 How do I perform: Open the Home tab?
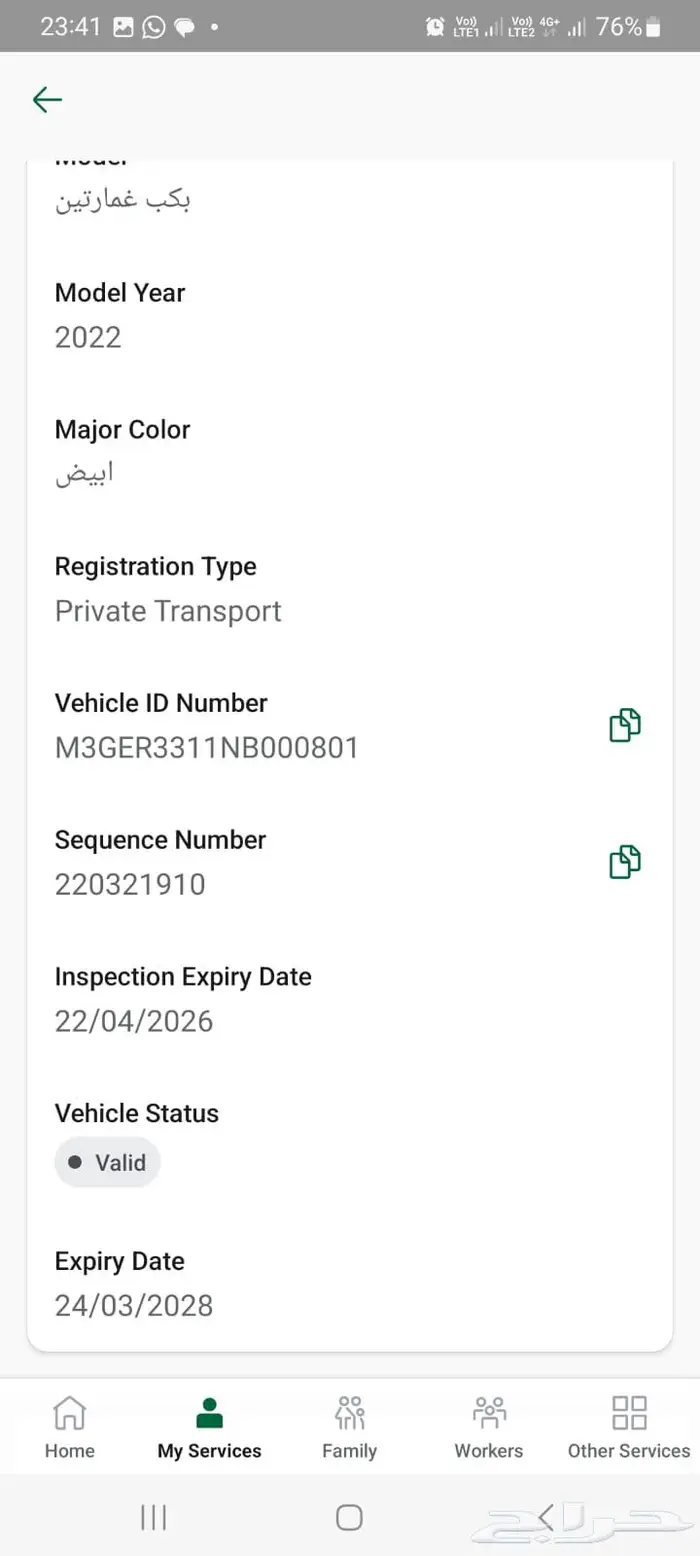click(69, 1428)
